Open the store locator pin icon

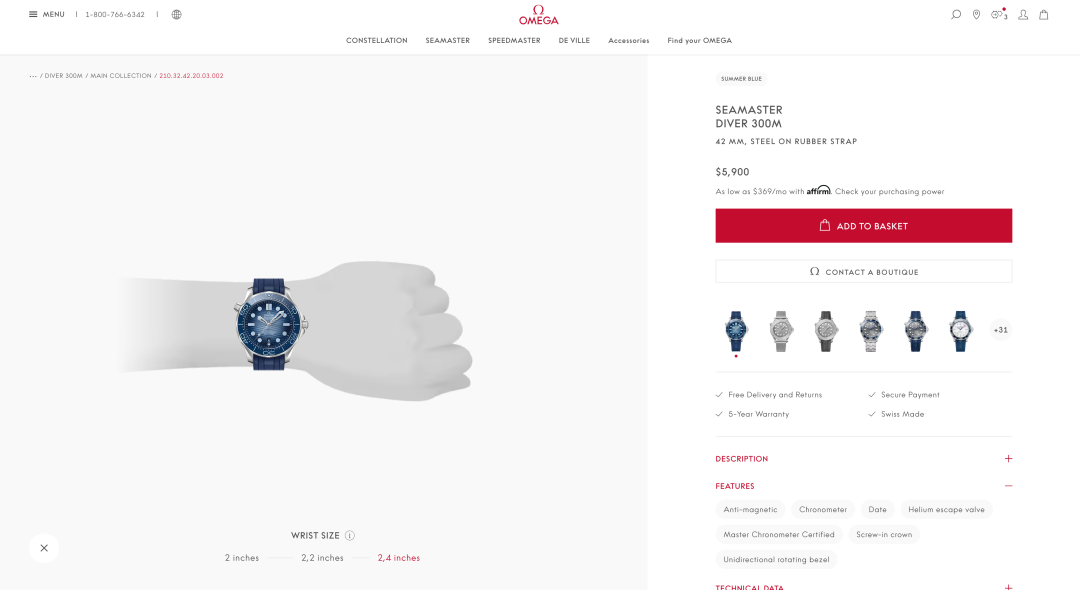pyautogui.click(x=976, y=14)
